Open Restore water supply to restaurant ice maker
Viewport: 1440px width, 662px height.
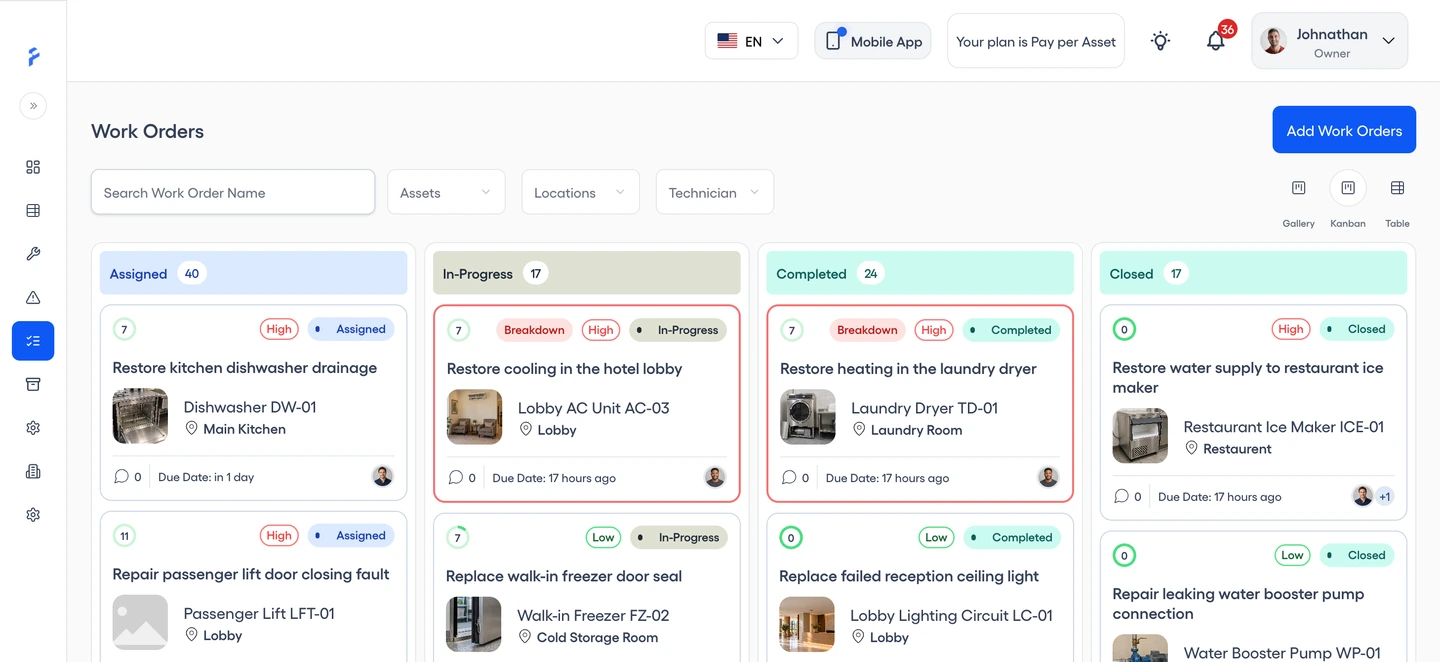point(1248,377)
